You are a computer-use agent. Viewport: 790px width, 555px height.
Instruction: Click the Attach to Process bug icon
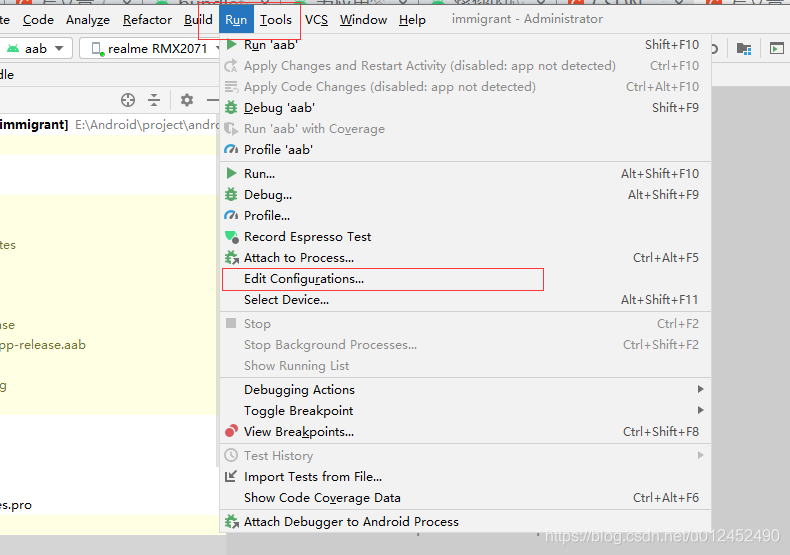click(231, 258)
